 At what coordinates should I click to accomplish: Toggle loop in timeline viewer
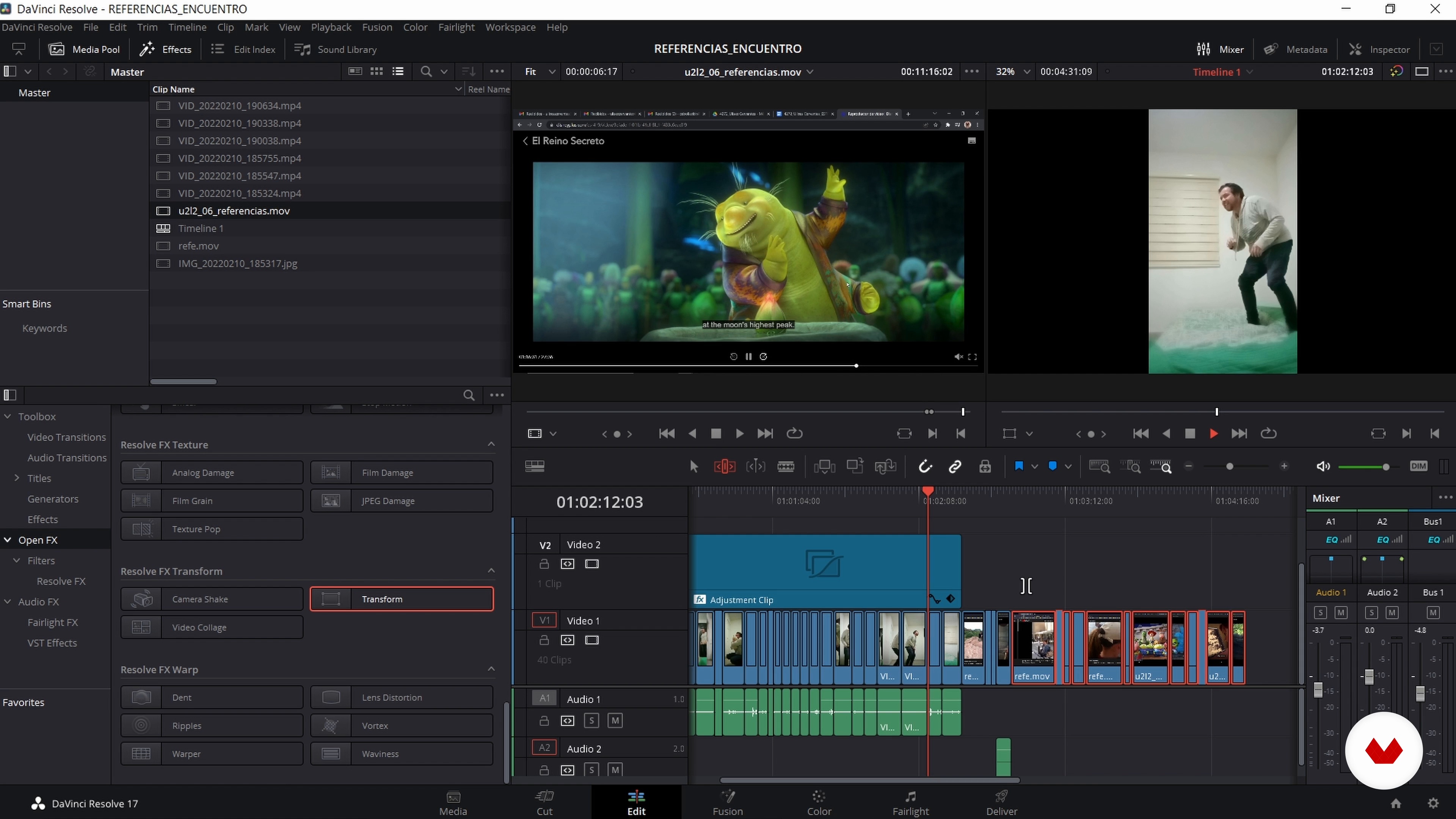click(x=1268, y=433)
